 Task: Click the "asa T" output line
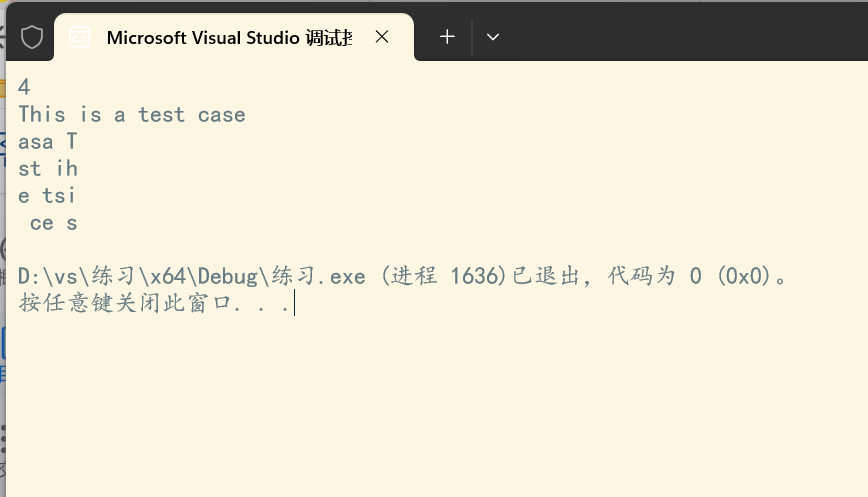[47, 141]
